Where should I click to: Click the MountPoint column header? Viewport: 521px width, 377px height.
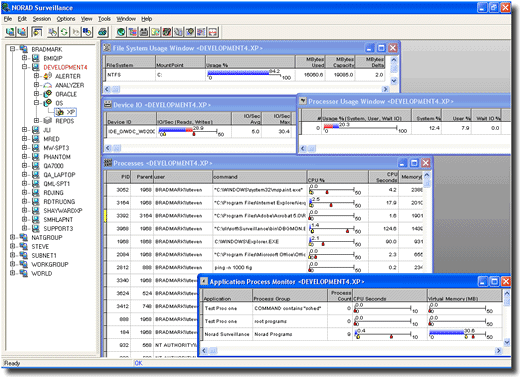180,62
